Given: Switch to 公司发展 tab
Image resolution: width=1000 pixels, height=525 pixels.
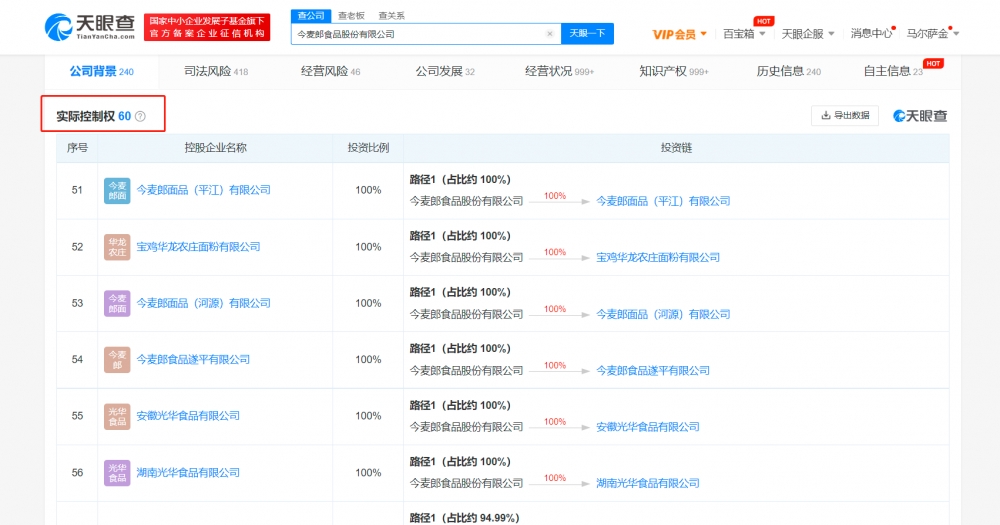Looking at the screenshot, I should [445, 71].
